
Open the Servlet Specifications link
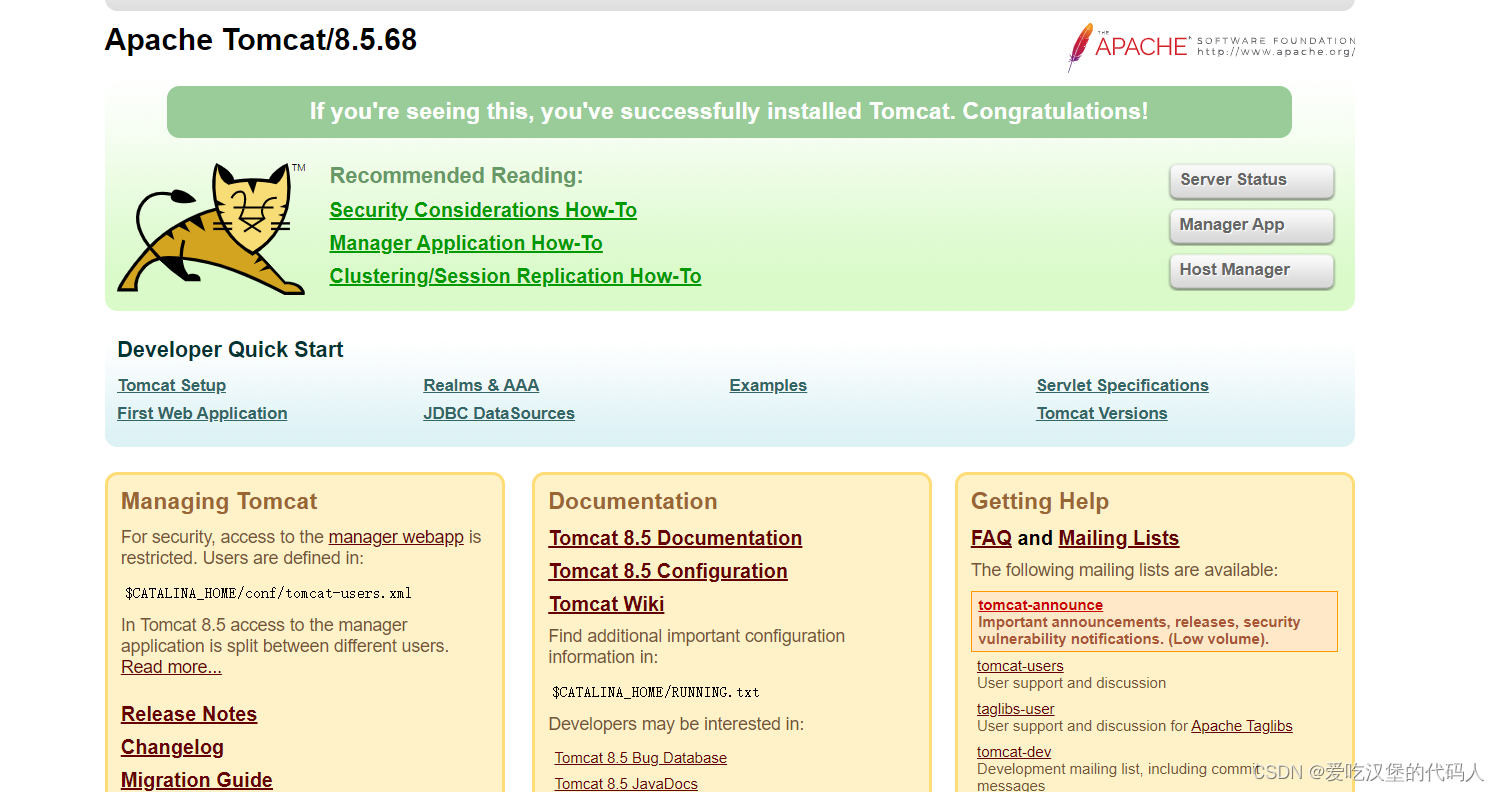point(1122,385)
